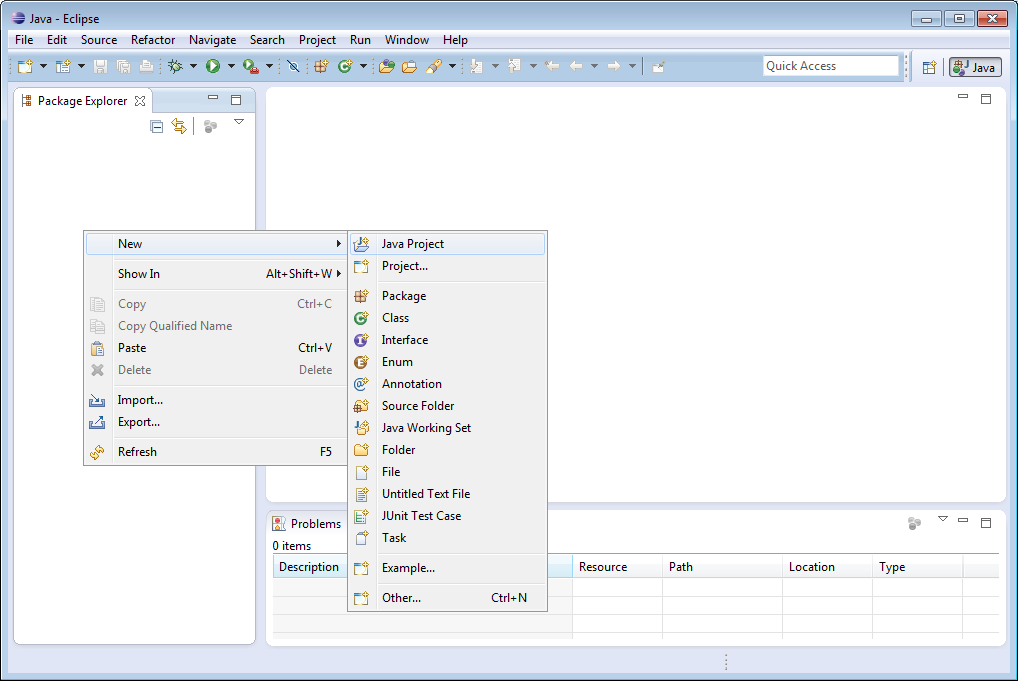The width and height of the screenshot is (1018, 681).
Task: Open the Help menu
Action: 455,40
